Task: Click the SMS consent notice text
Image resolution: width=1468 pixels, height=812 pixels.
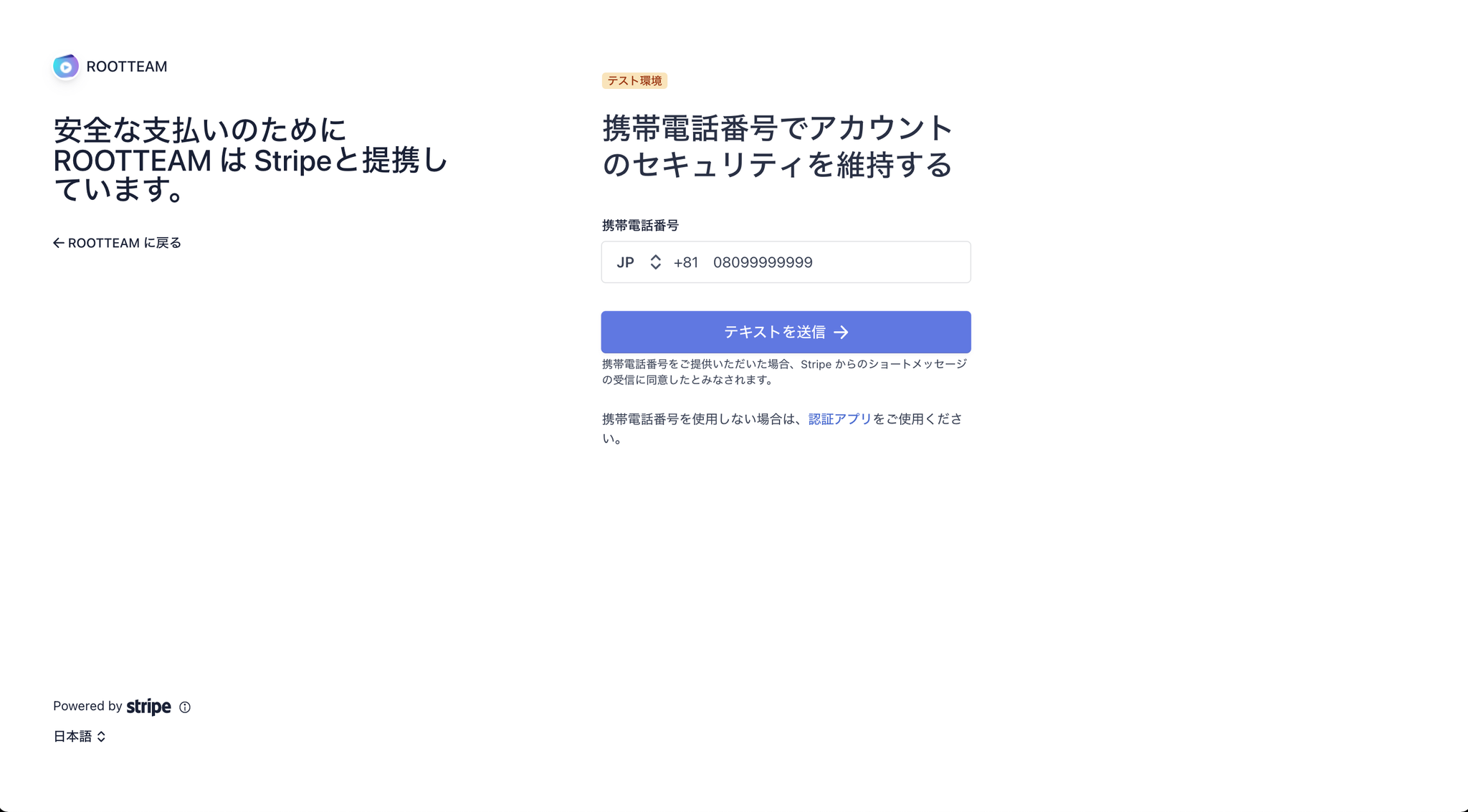Action: [x=785, y=372]
